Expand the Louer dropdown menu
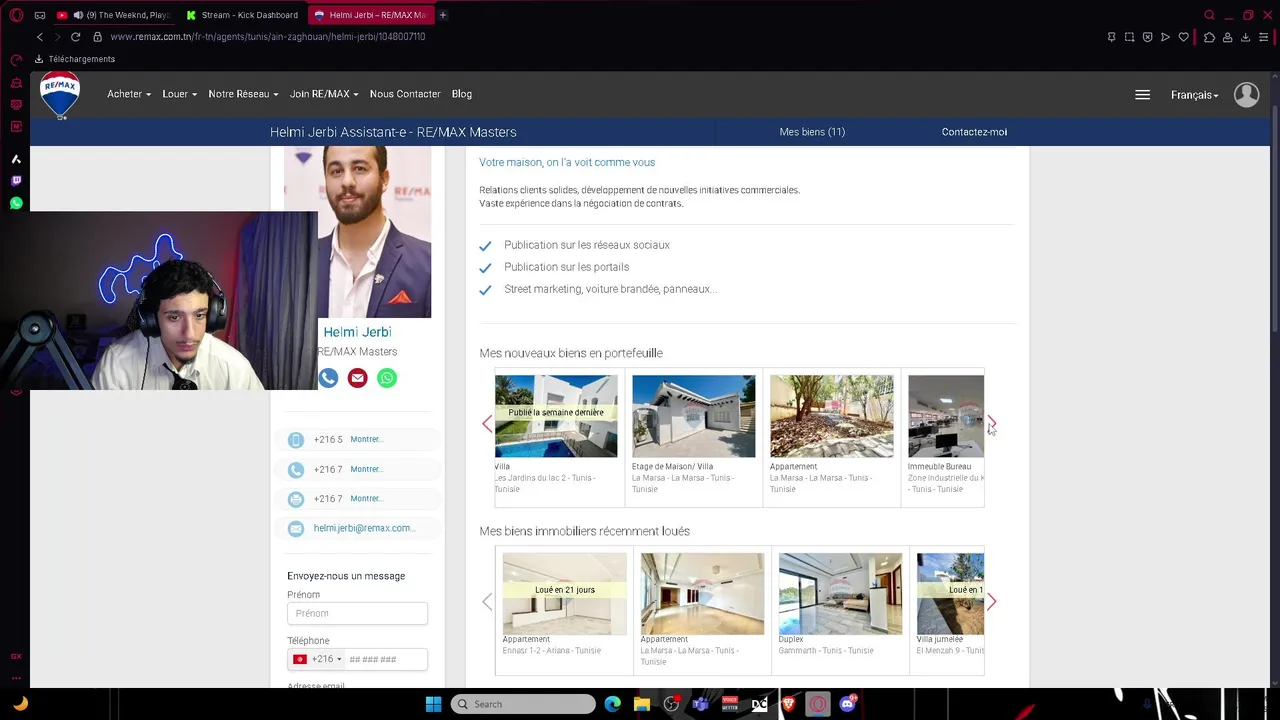This screenshot has height=720, width=1280. coord(180,94)
